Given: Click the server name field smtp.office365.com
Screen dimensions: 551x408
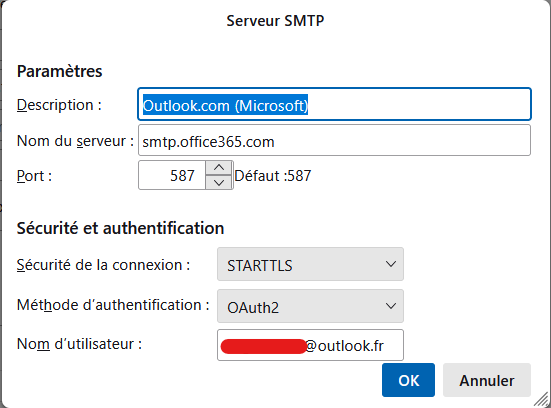Looking at the screenshot, I should pos(334,140).
